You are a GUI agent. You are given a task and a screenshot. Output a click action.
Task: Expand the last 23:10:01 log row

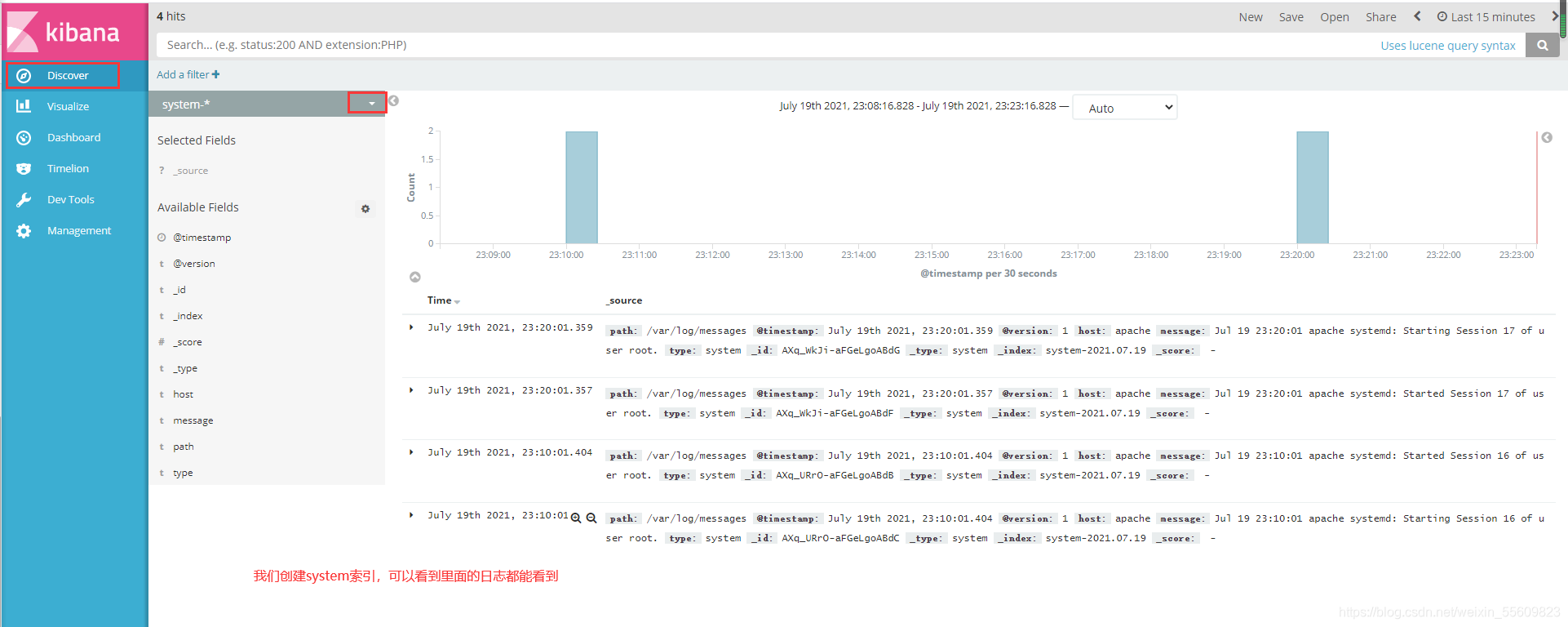411,515
